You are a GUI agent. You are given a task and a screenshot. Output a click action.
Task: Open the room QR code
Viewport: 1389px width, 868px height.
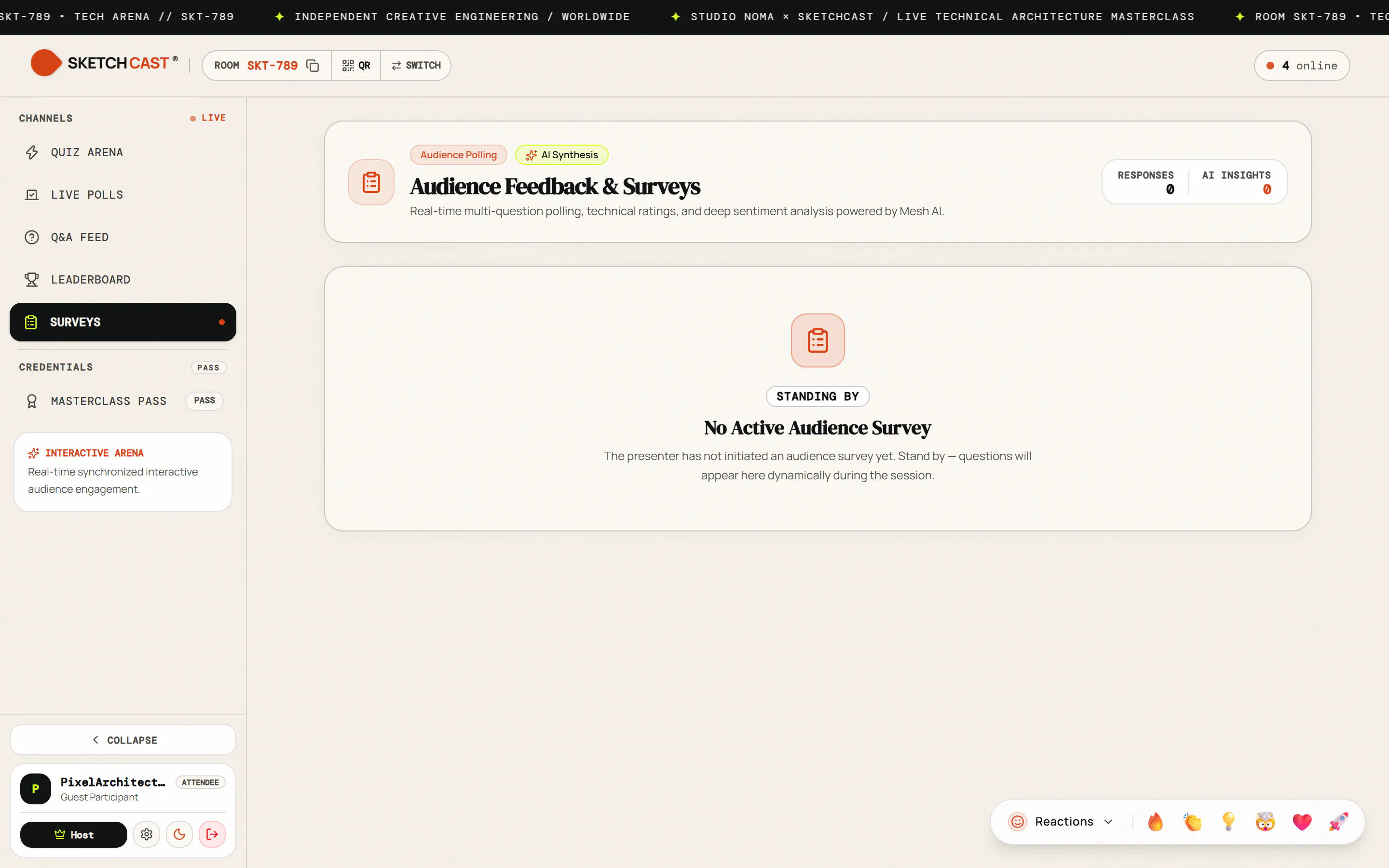[356, 66]
